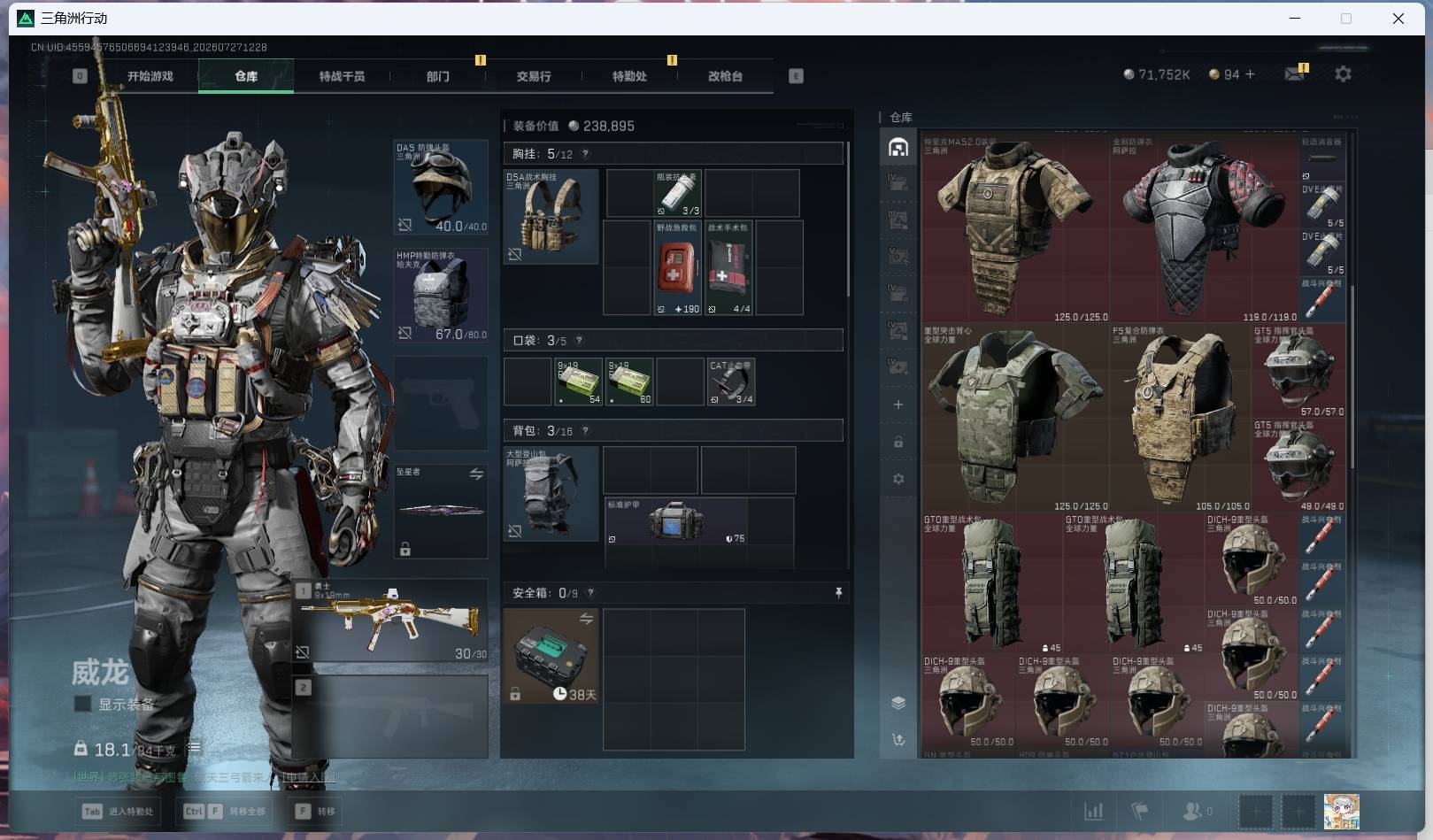Show help for 胸挂 capacity

585,153
